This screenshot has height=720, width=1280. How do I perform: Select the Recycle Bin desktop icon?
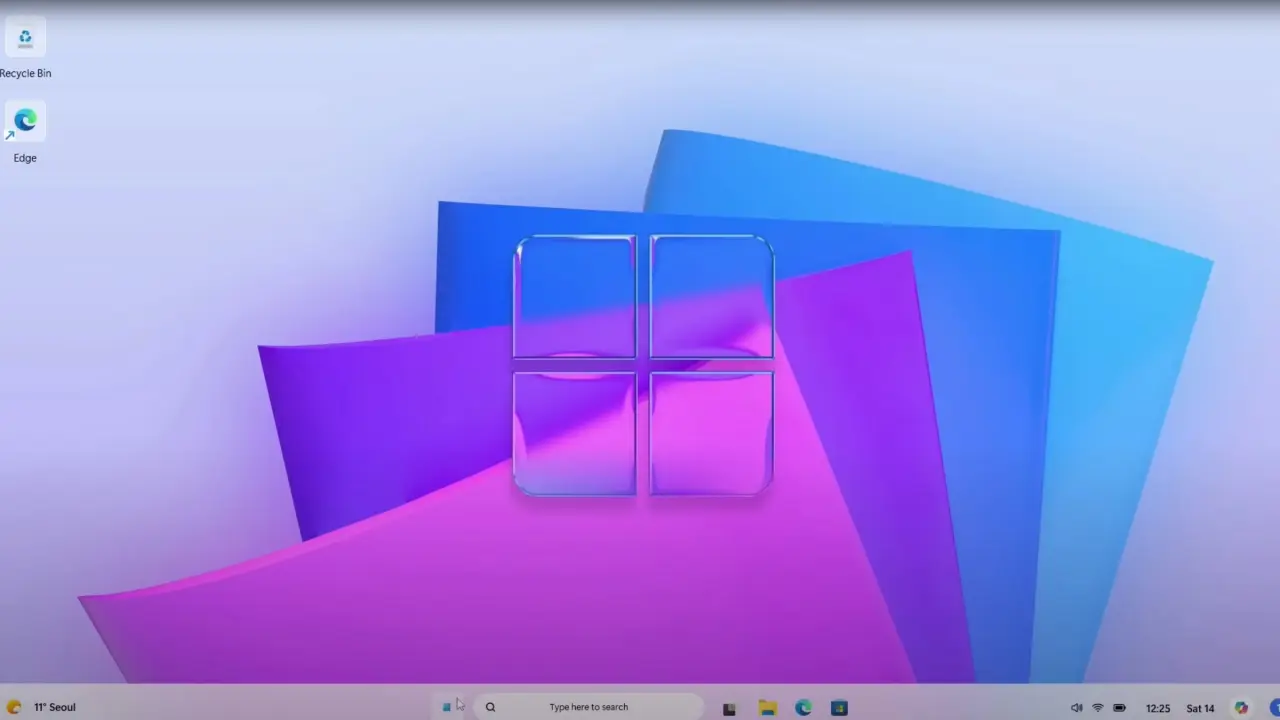[x=25, y=38]
